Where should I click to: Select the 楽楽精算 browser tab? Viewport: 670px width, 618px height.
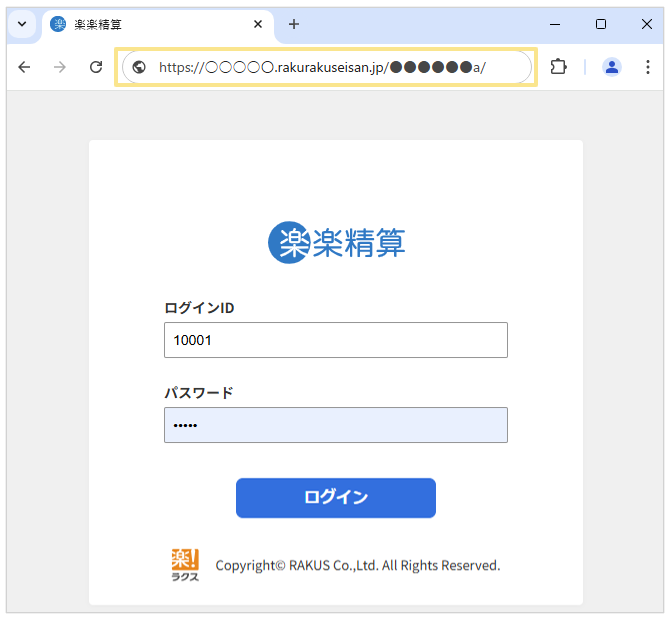pyautogui.click(x=150, y=24)
